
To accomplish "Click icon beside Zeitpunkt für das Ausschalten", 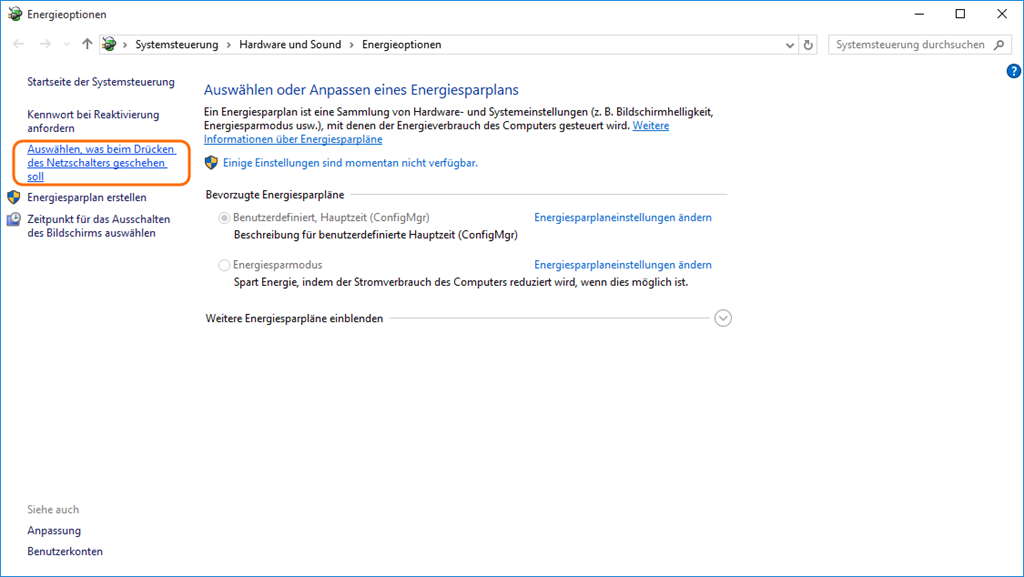I will pyautogui.click(x=14, y=220).
